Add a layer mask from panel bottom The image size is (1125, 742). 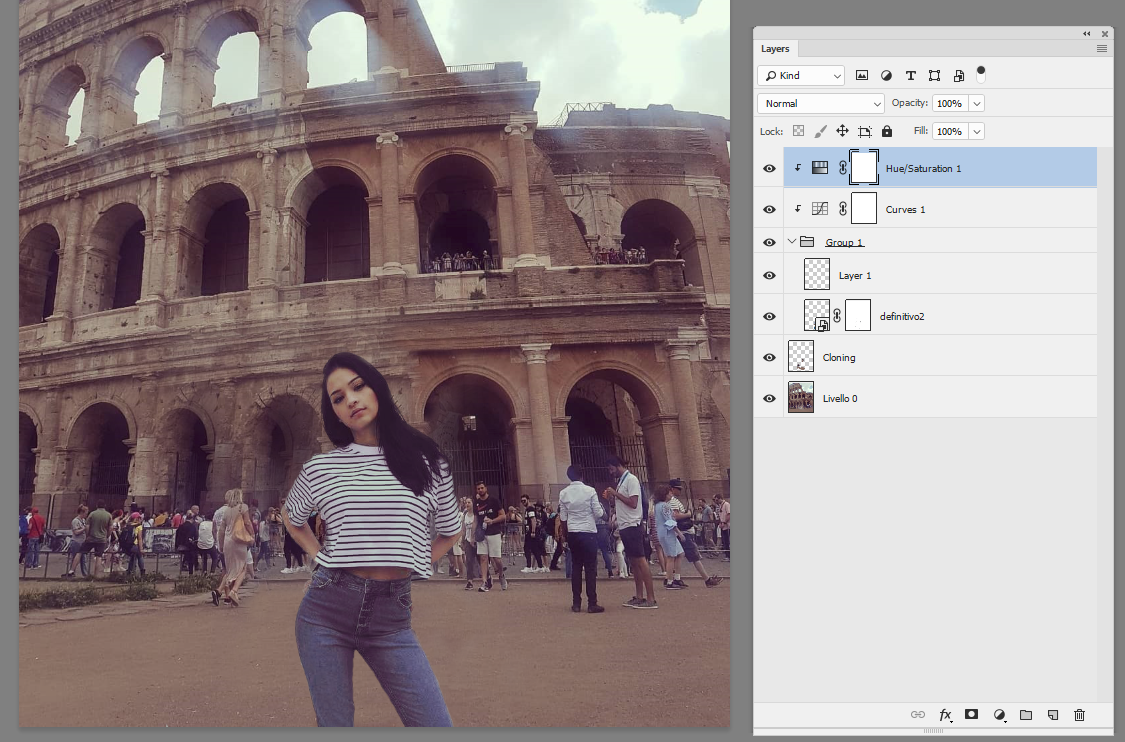pos(971,714)
